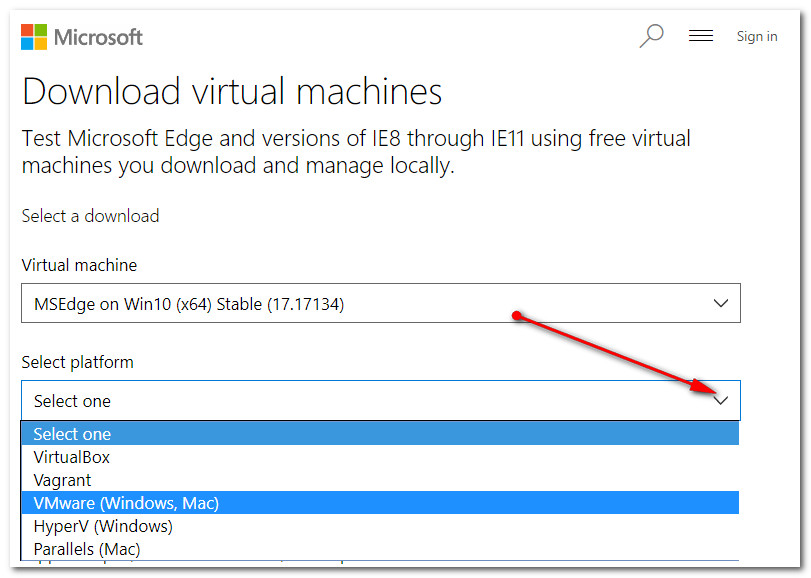Image resolution: width=811 pixels, height=578 pixels.
Task: Click the Sign in link
Action: [x=757, y=36]
